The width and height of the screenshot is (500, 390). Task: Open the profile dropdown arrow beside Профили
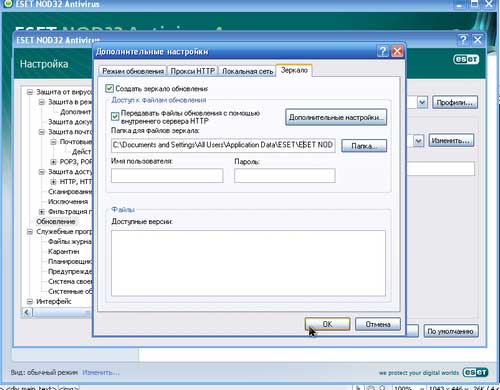(422, 102)
